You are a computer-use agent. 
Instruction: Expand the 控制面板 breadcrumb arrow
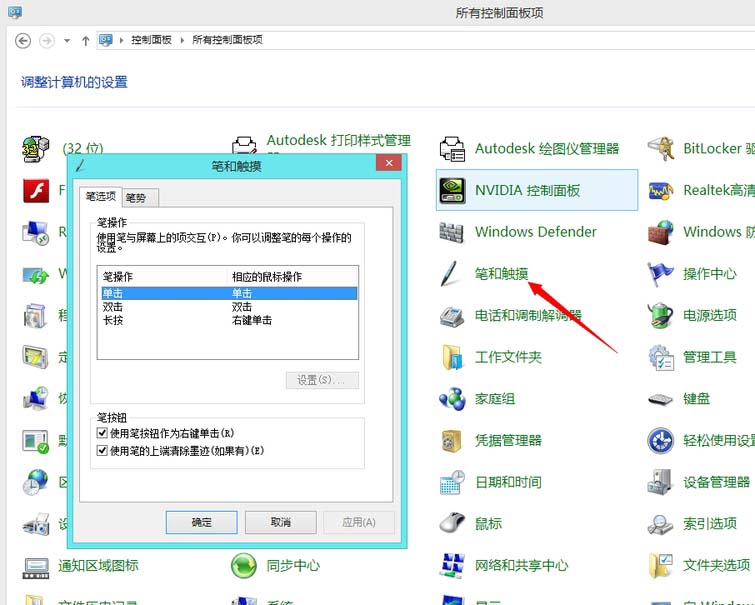point(182,40)
